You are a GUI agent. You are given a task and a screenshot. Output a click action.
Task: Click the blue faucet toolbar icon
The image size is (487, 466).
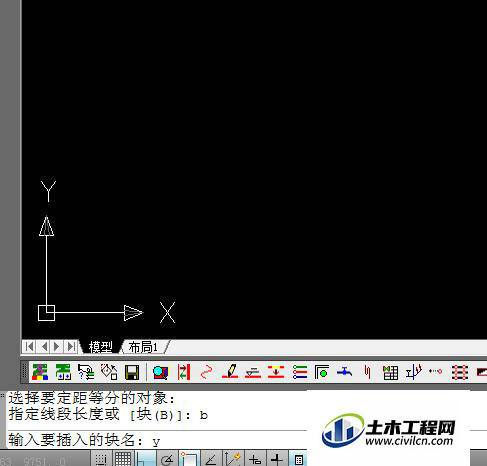345,371
